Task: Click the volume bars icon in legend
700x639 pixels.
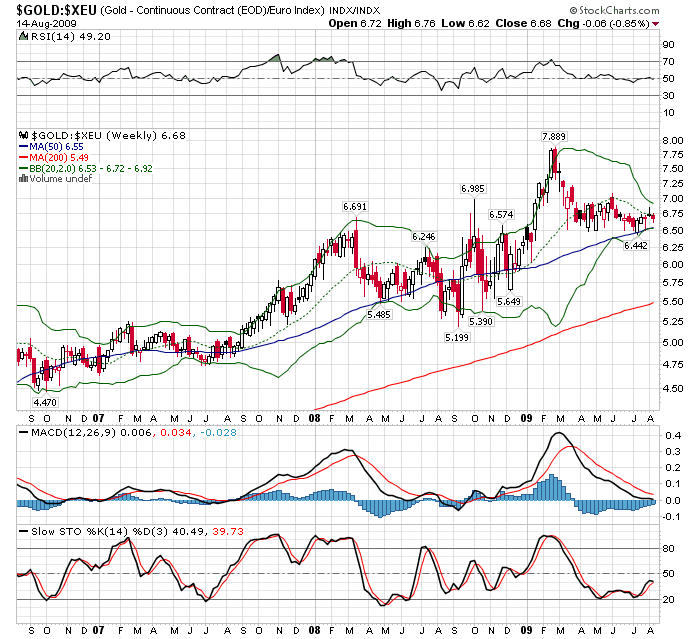Action: pyautogui.click(x=24, y=179)
